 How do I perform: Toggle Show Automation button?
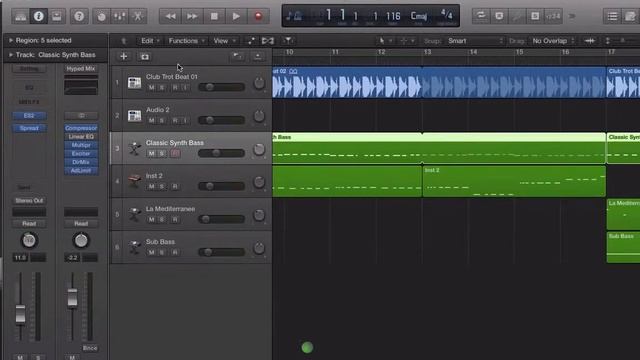pos(251,41)
